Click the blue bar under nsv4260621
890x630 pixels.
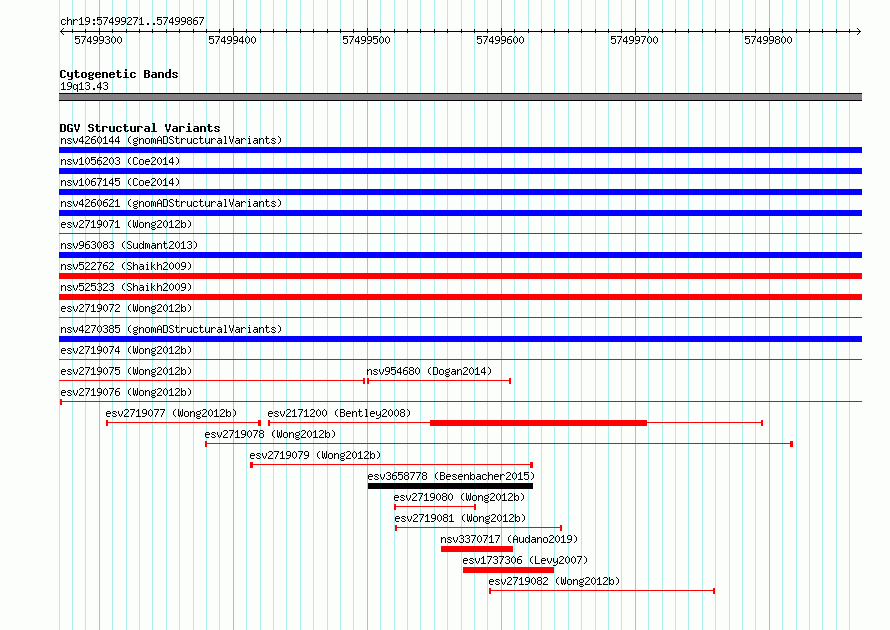pyautogui.click(x=460, y=213)
